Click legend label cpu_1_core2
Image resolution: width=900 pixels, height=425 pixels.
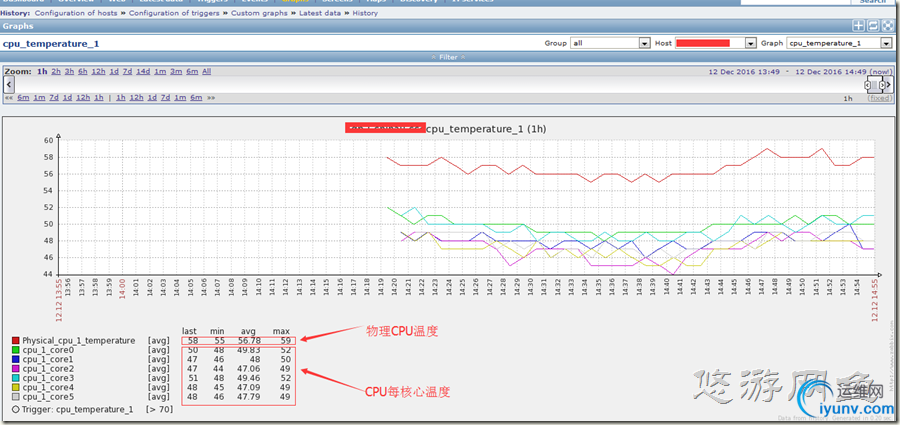(x=48, y=368)
